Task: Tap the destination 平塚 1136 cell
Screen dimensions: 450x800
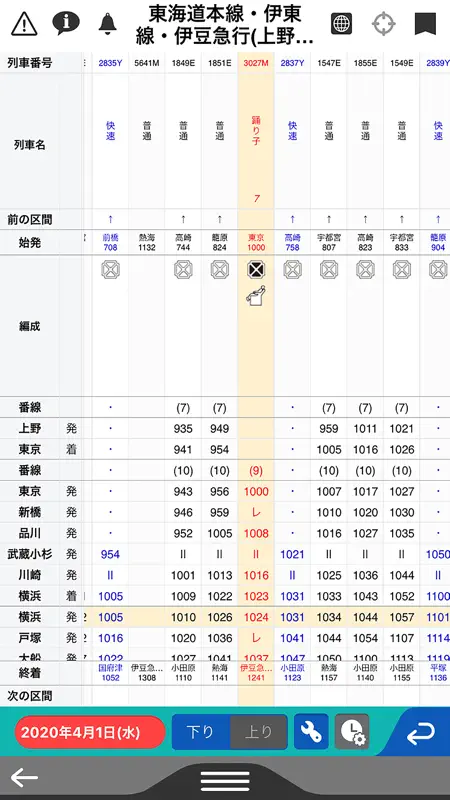Action: click(438, 672)
